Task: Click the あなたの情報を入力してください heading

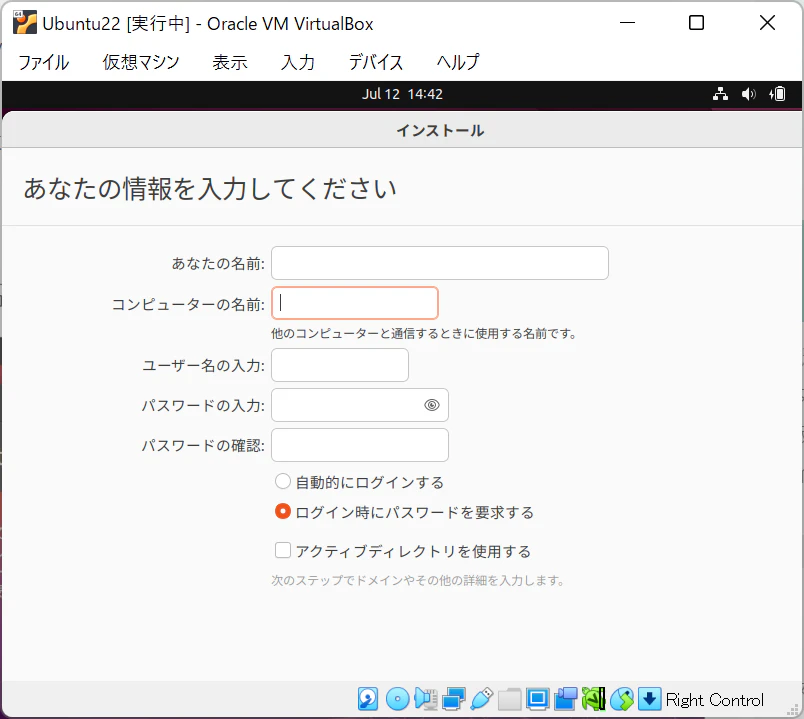Action: tap(210, 188)
